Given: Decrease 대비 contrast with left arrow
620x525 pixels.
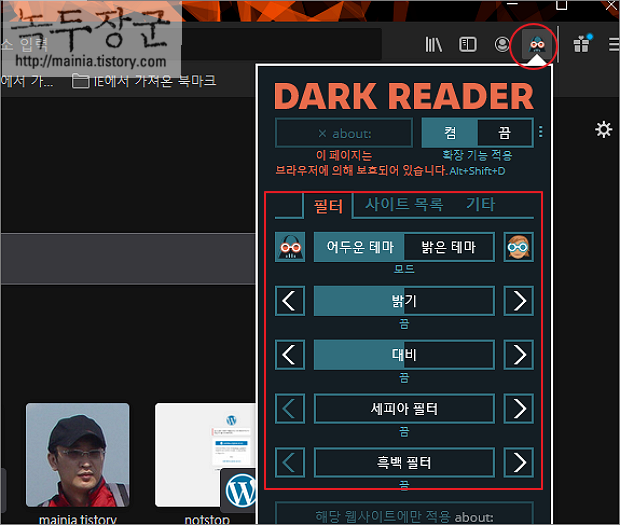Looking at the screenshot, I should 290,355.
